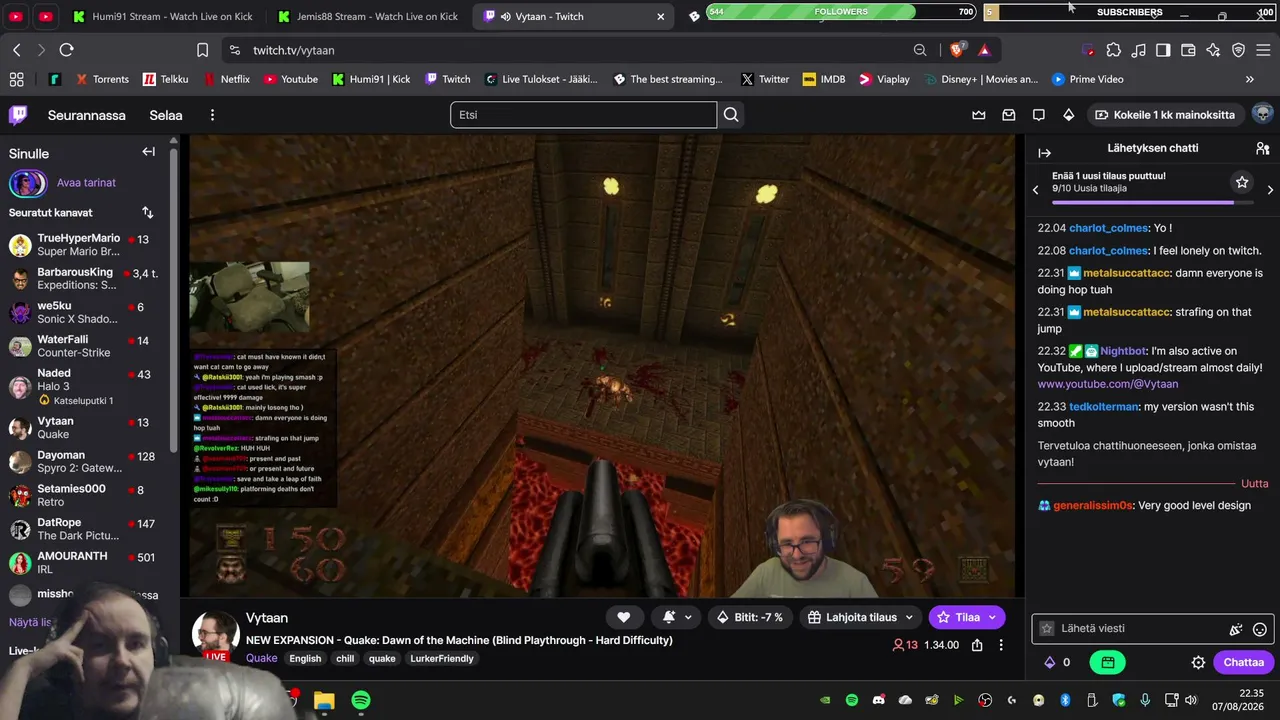Reload the Twitch page

66,50
